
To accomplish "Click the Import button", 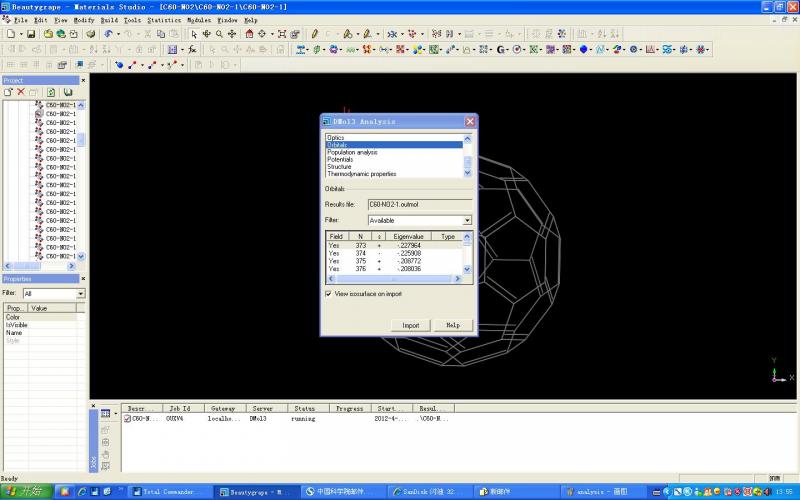I will point(410,325).
